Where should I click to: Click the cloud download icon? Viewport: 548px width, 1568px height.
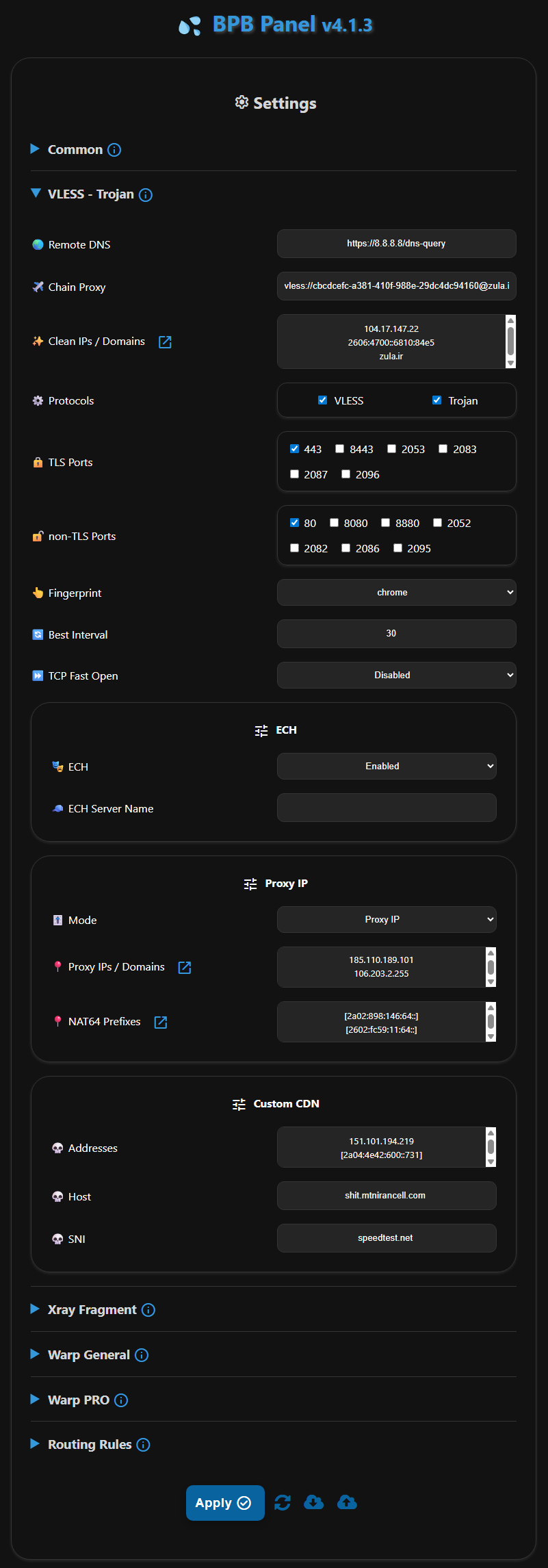(314, 1502)
